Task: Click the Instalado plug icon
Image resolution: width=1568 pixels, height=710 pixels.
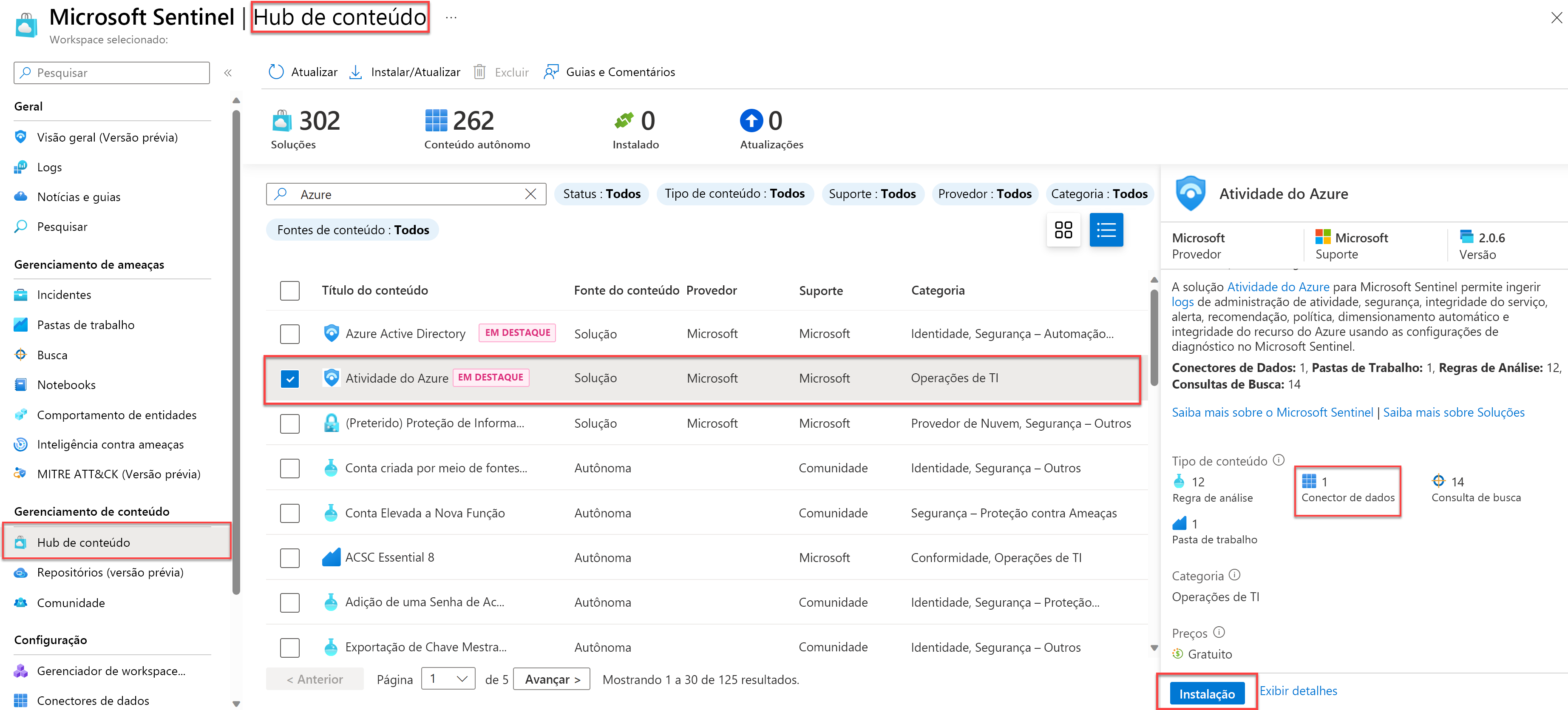Action: [624, 121]
